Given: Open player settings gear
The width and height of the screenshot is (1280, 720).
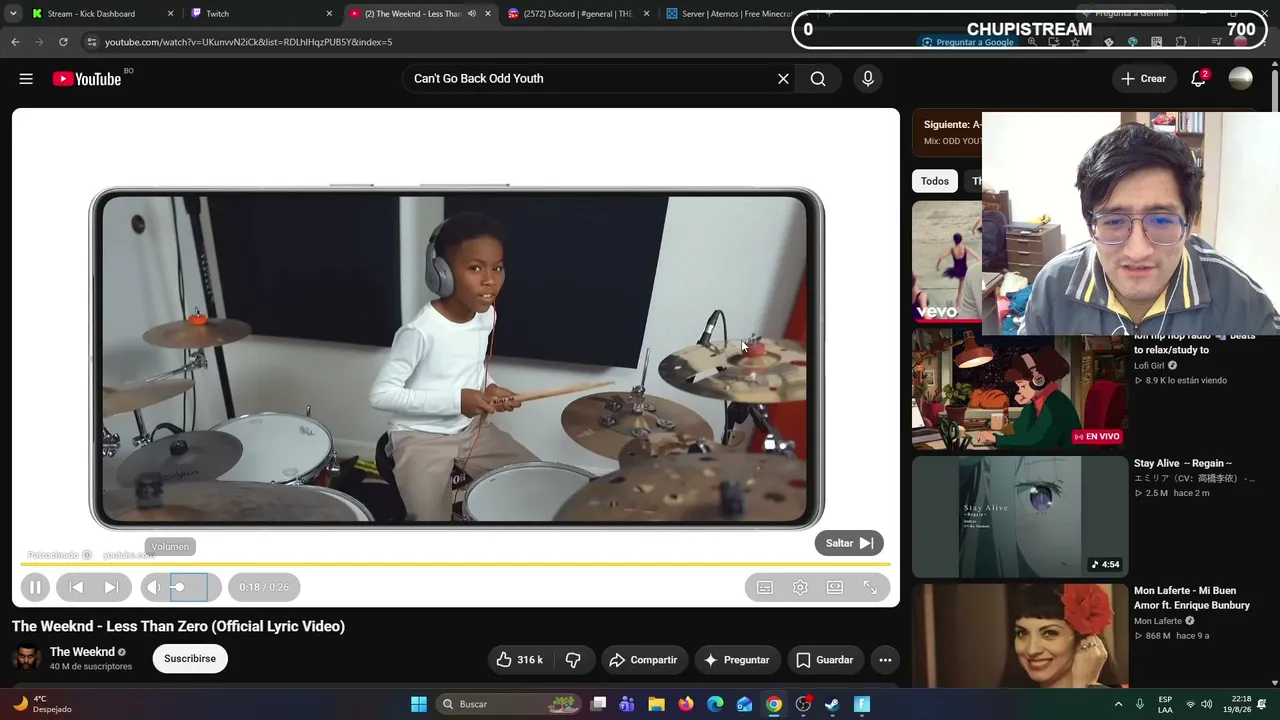Looking at the screenshot, I should pyautogui.click(x=800, y=587).
